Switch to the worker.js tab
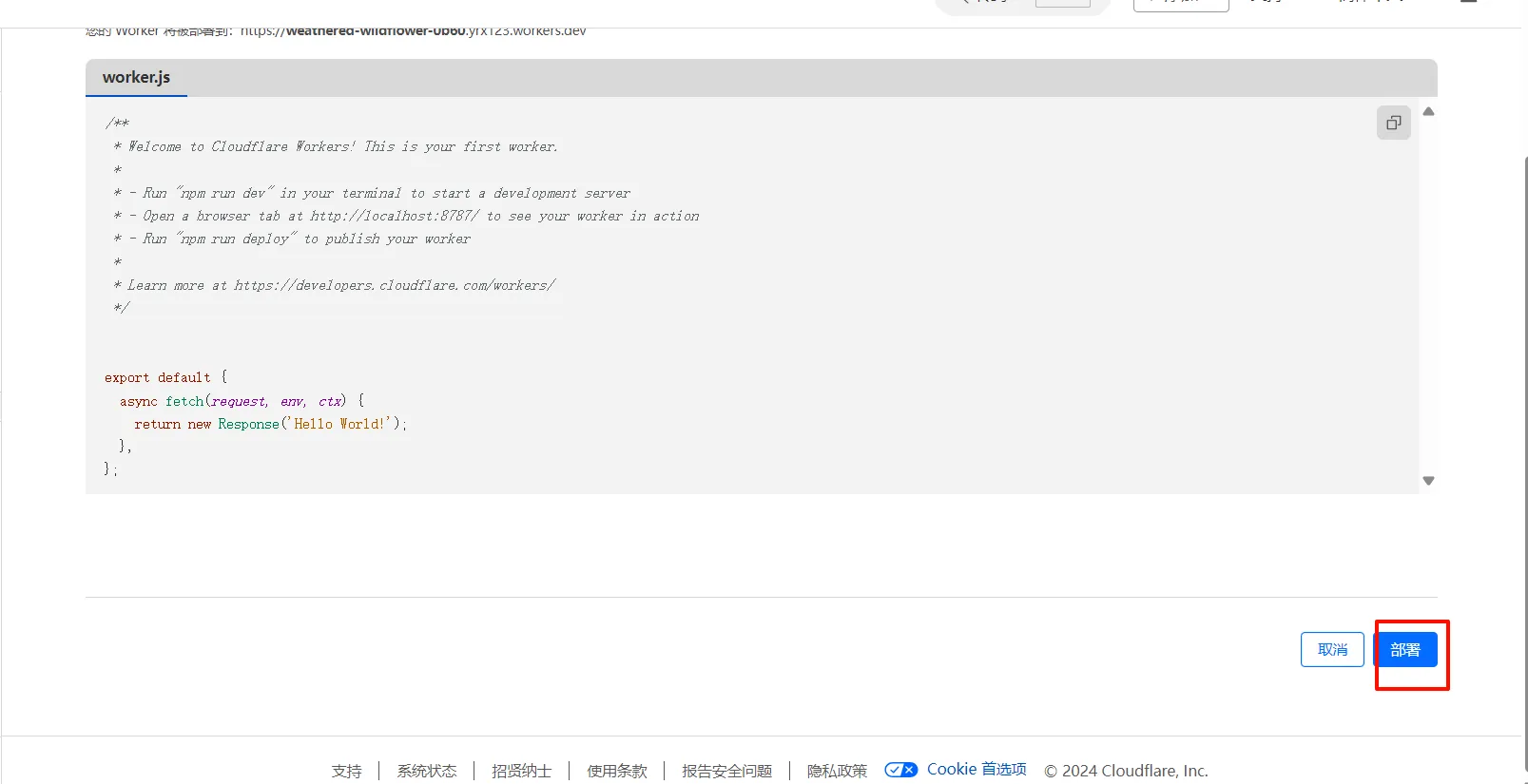1528x784 pixels. tap(136, 78)
